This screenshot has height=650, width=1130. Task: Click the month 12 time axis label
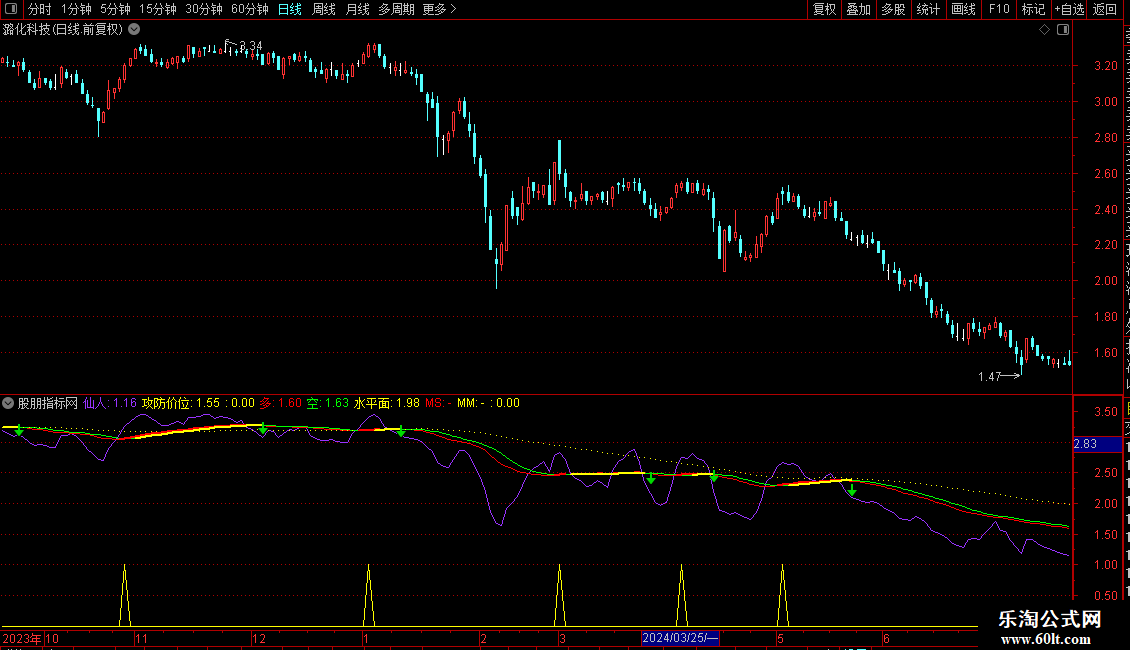[259, 638]
